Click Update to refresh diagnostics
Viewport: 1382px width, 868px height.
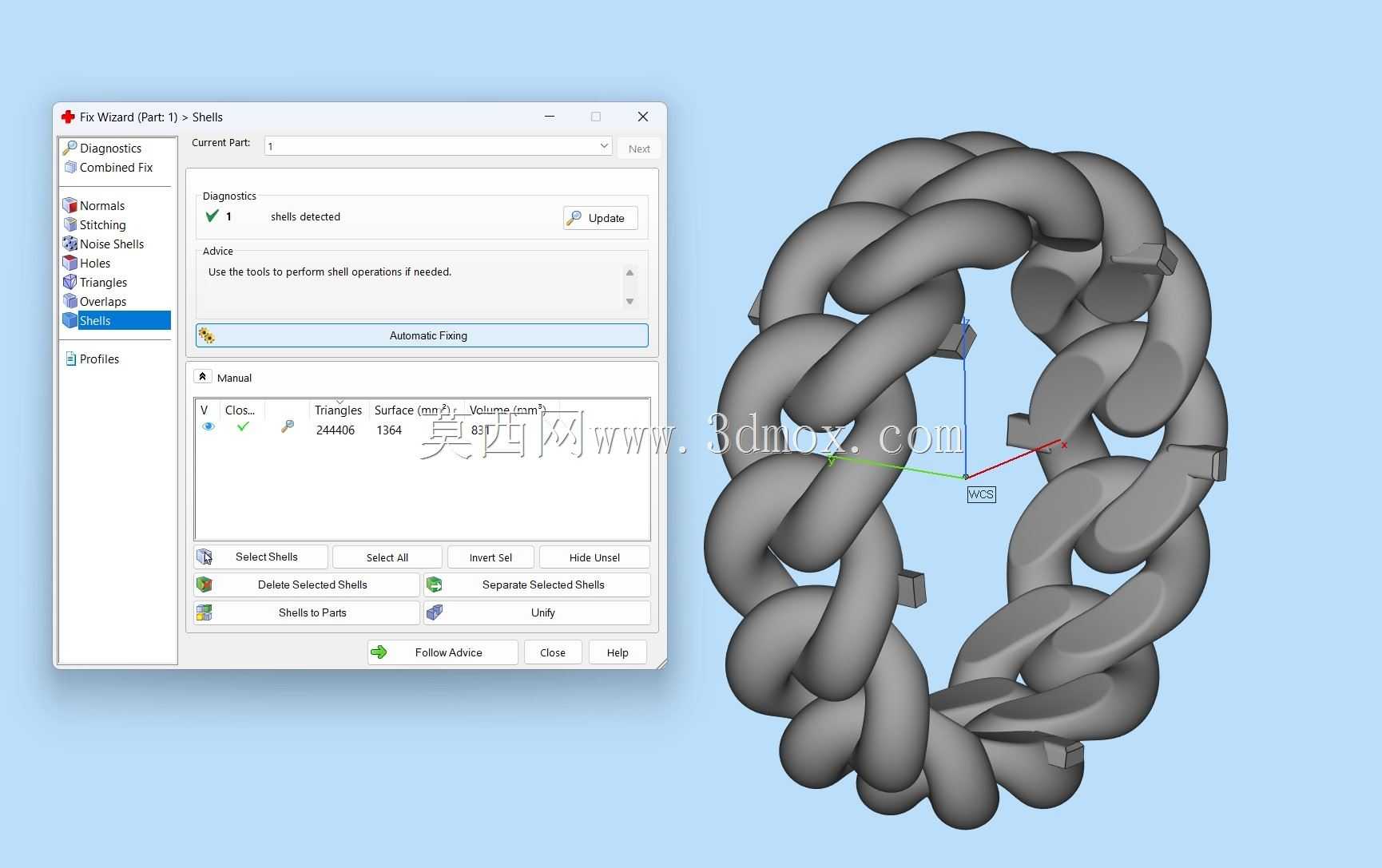600,218
